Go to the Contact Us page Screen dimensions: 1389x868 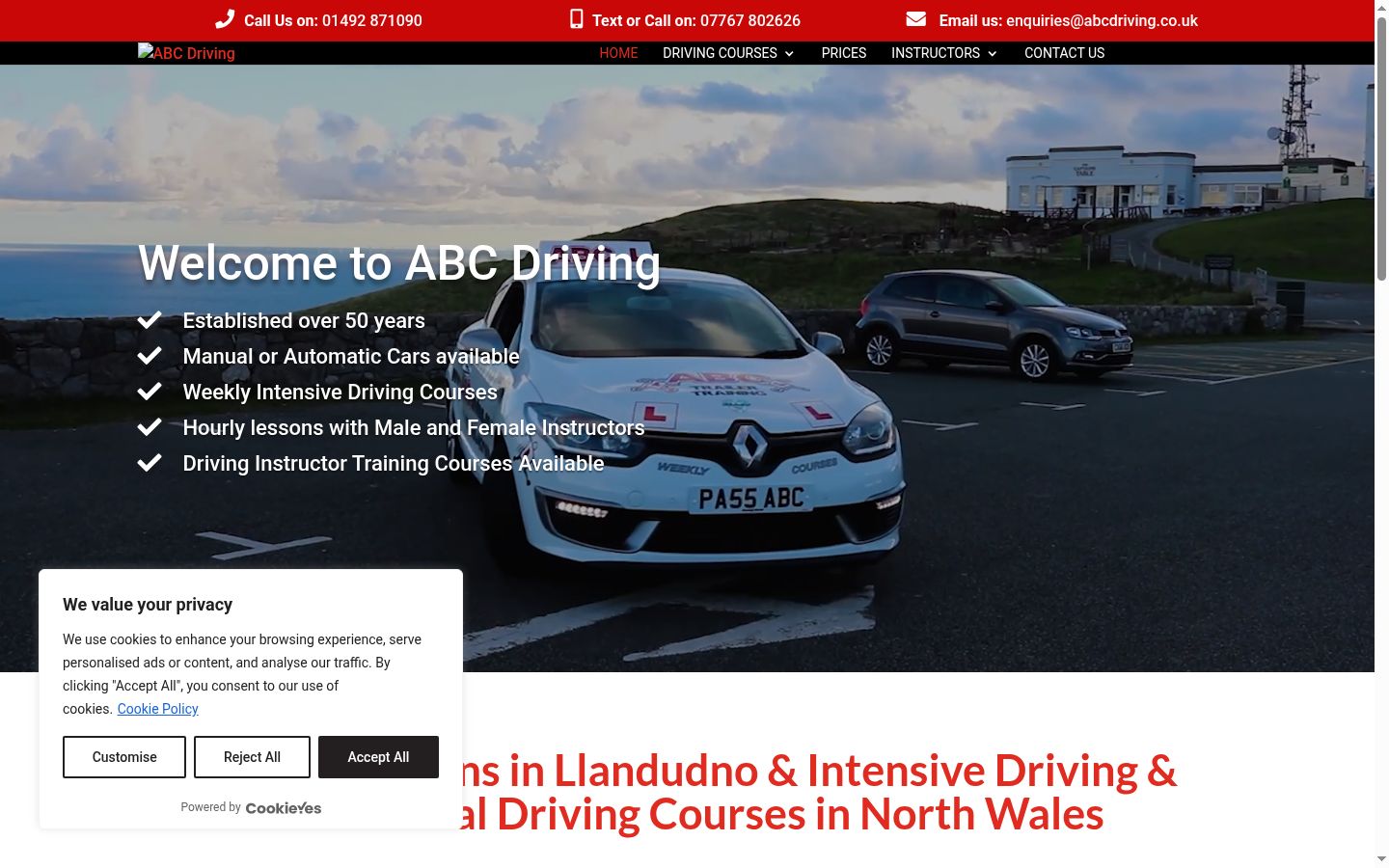tap(1064, 53)
